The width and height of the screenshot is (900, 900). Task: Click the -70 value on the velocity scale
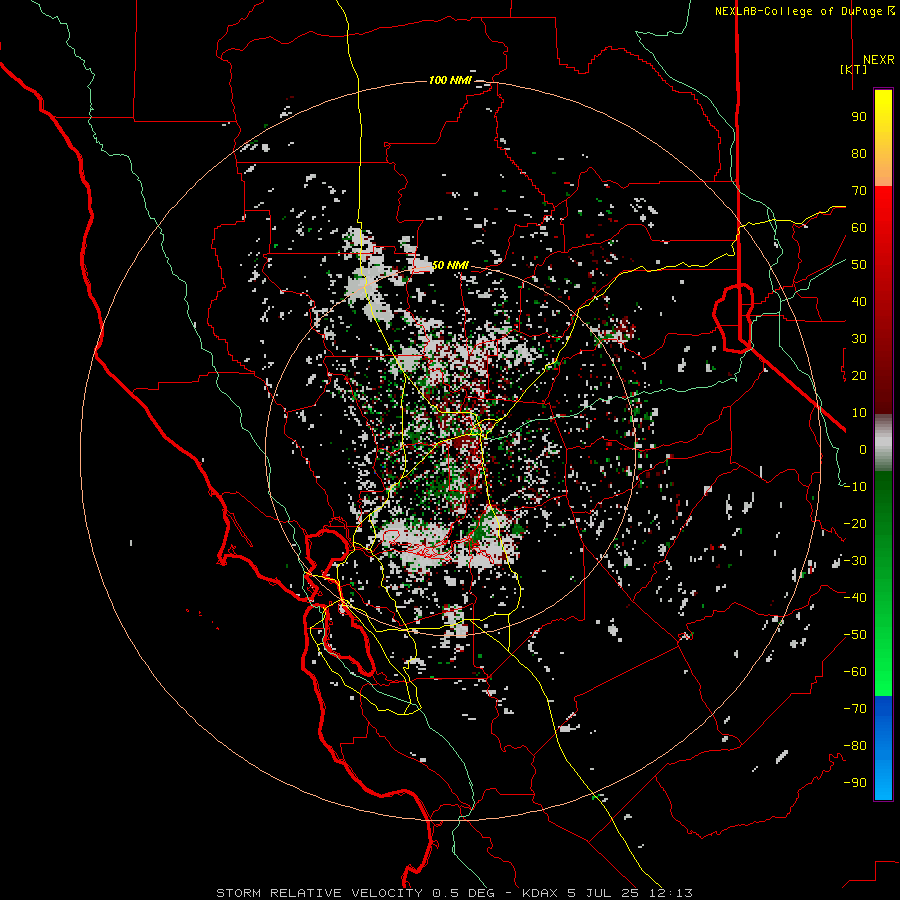click(x=855, y=709)
